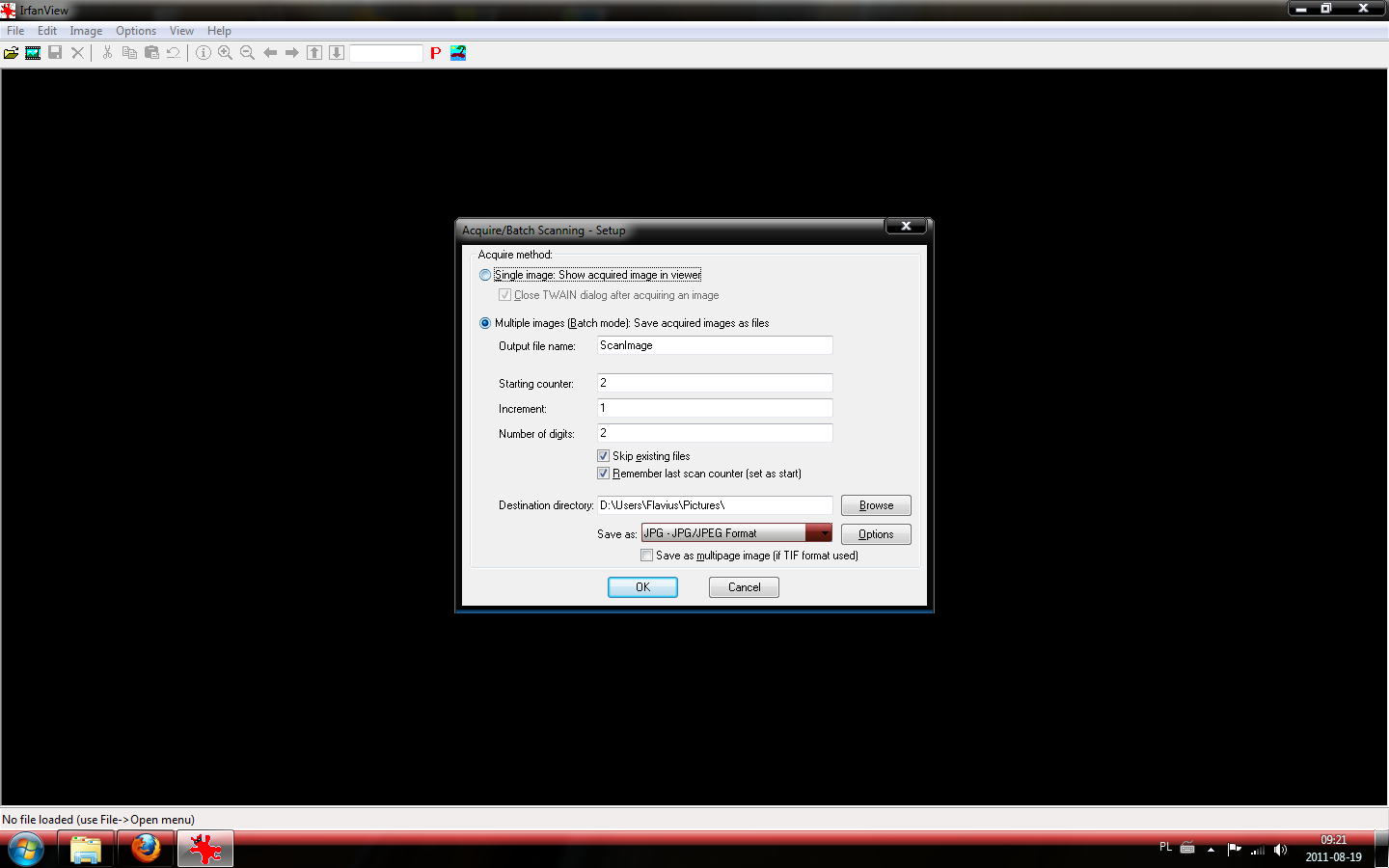Go to next image with right arrow
The height and width of the screenshot is (868, 1389).
coord(292,53)
